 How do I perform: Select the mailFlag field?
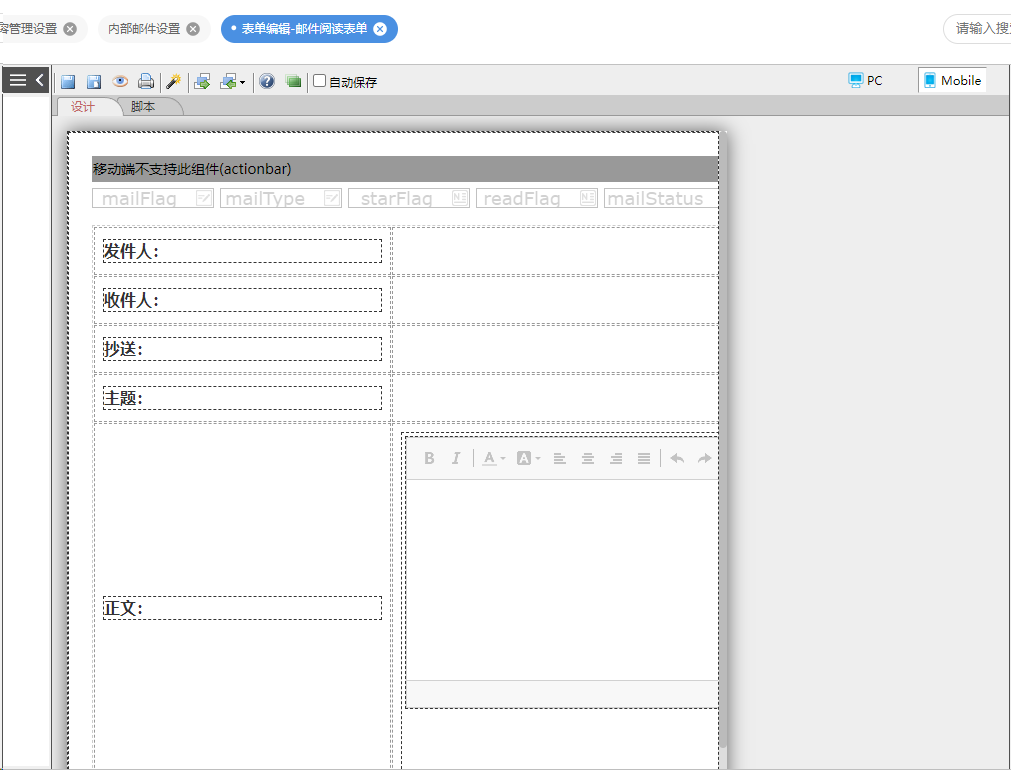click(x=153, y=199)
